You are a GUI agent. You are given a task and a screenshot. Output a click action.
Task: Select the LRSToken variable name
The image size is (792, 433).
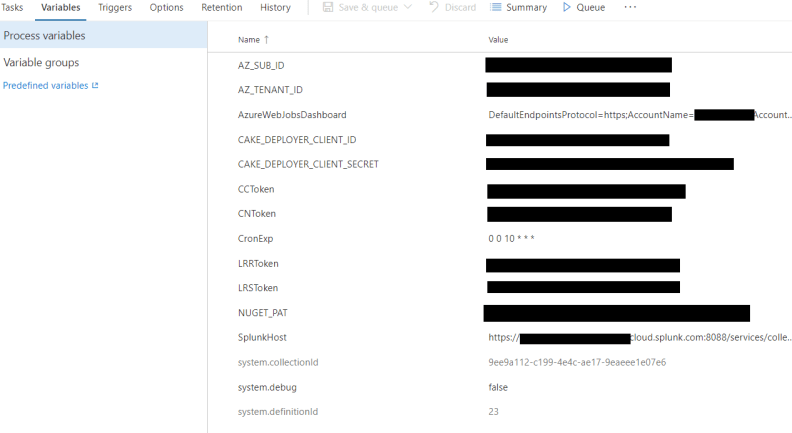coord(258,288)
